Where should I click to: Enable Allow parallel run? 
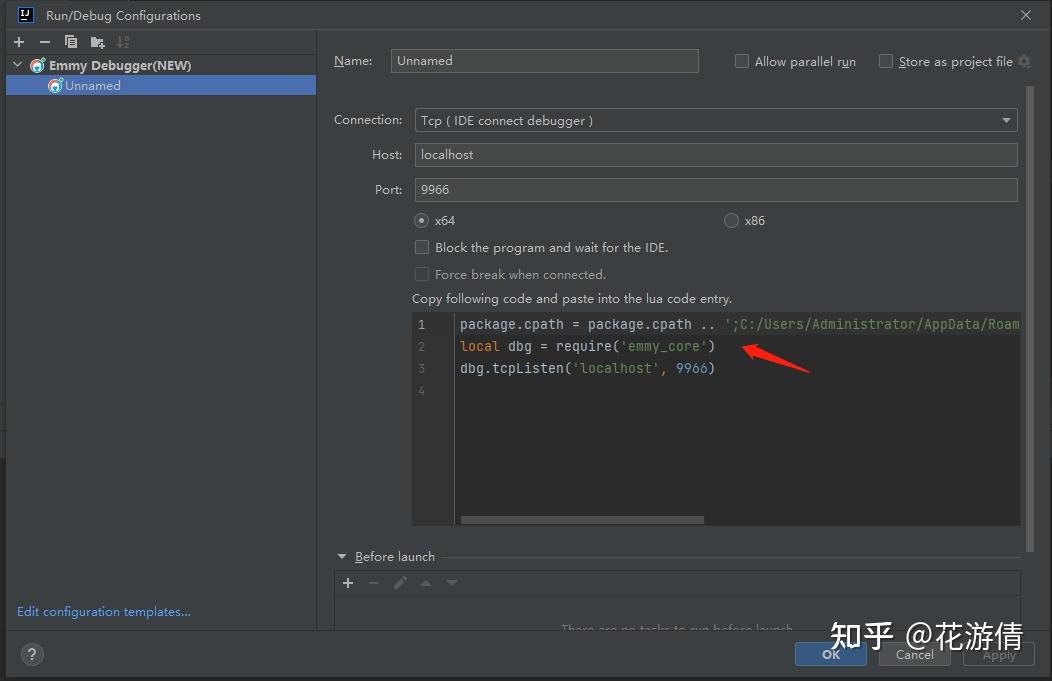[741, 61]
